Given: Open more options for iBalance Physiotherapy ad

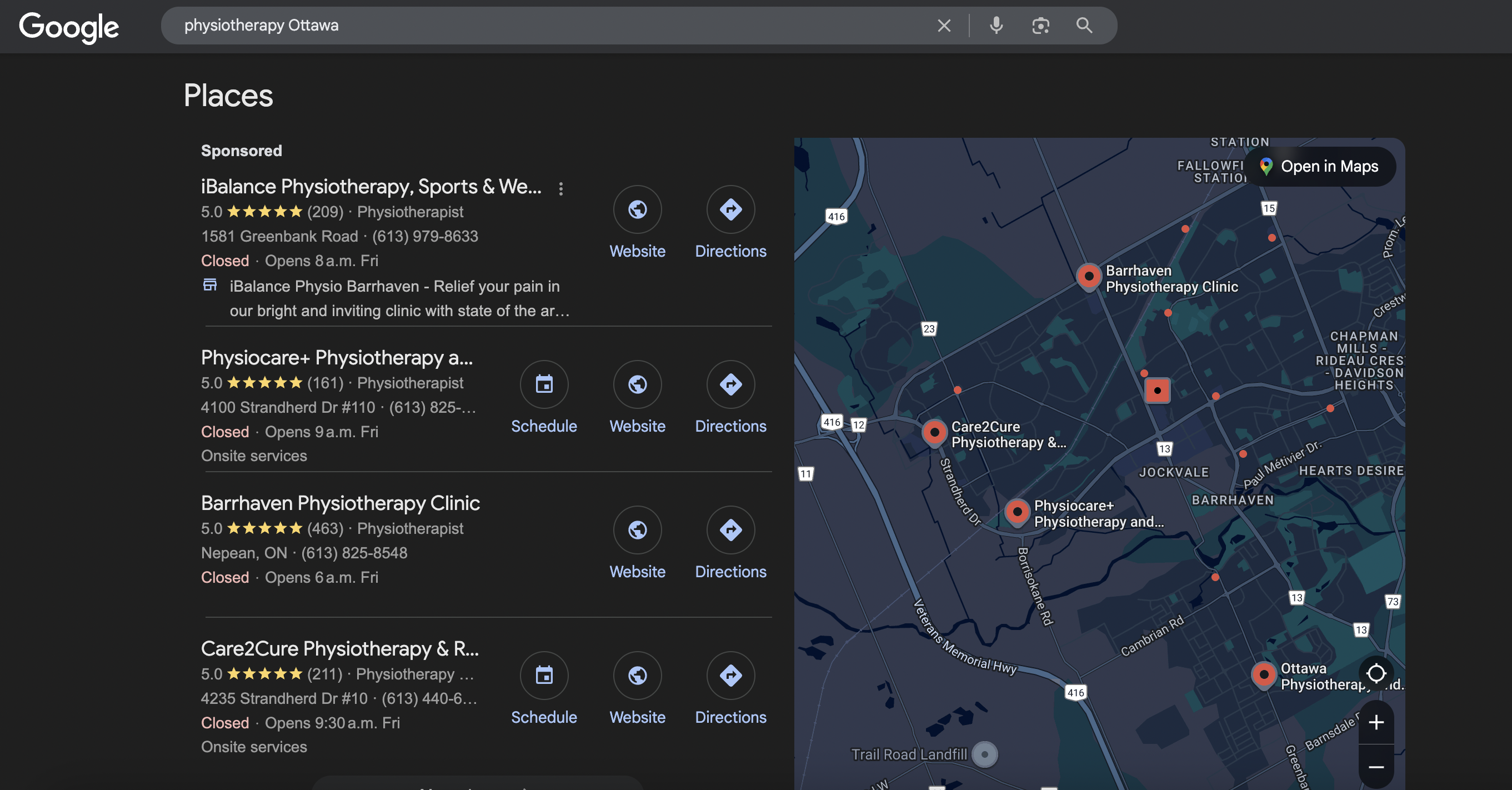Looking at the screenshot, I should (560, 188).
